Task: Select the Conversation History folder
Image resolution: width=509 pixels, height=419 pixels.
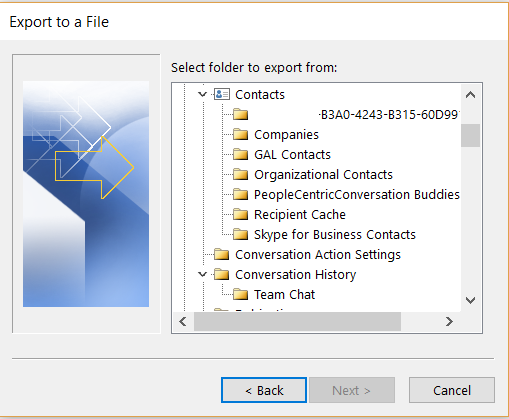Action: click(296, 274)
